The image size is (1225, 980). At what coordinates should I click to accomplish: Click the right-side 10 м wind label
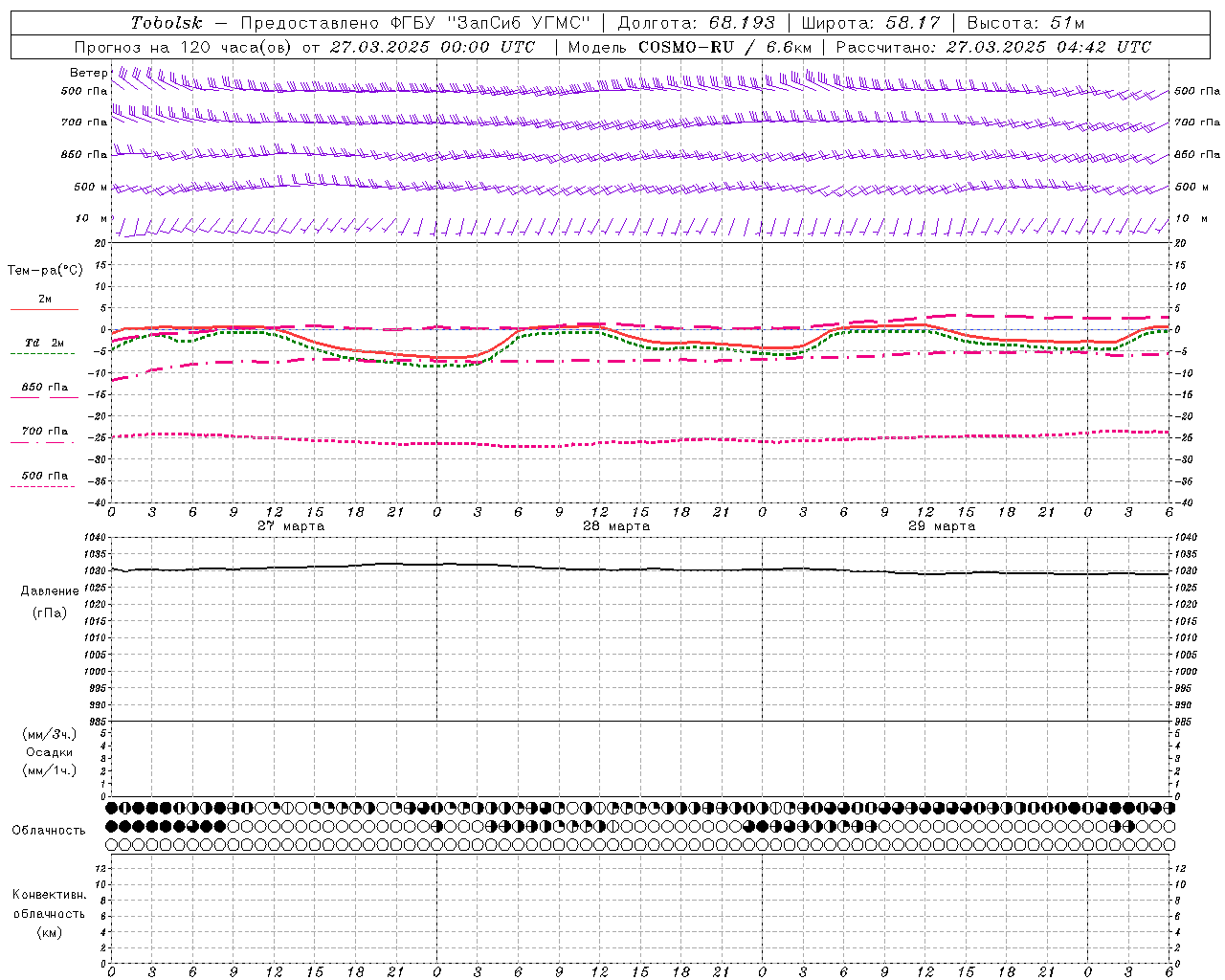tap(1191, 218)
